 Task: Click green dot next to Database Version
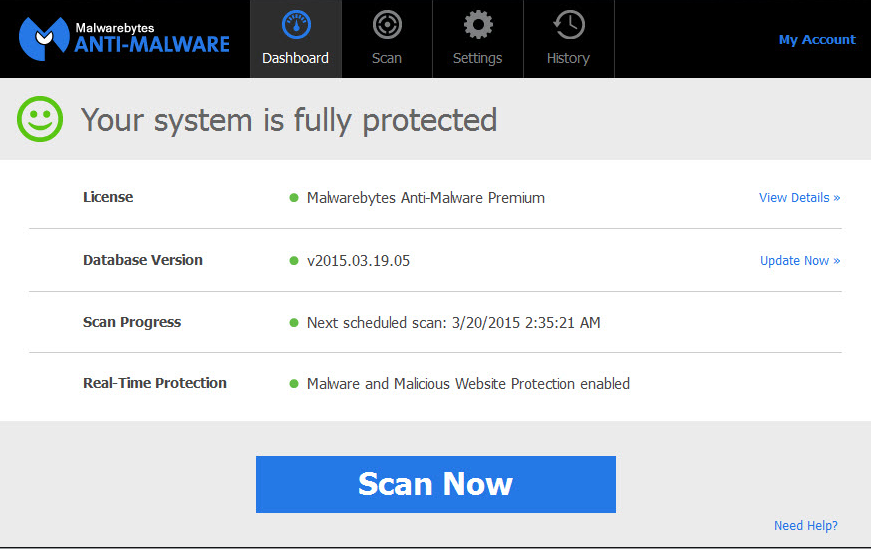click(x=294, y=261)
